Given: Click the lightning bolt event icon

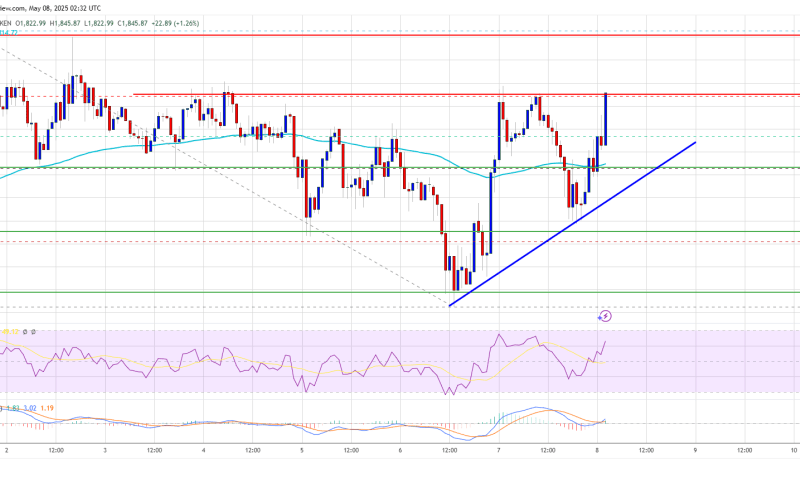Looking at the screenshot, I should click(x=605, y=316).
